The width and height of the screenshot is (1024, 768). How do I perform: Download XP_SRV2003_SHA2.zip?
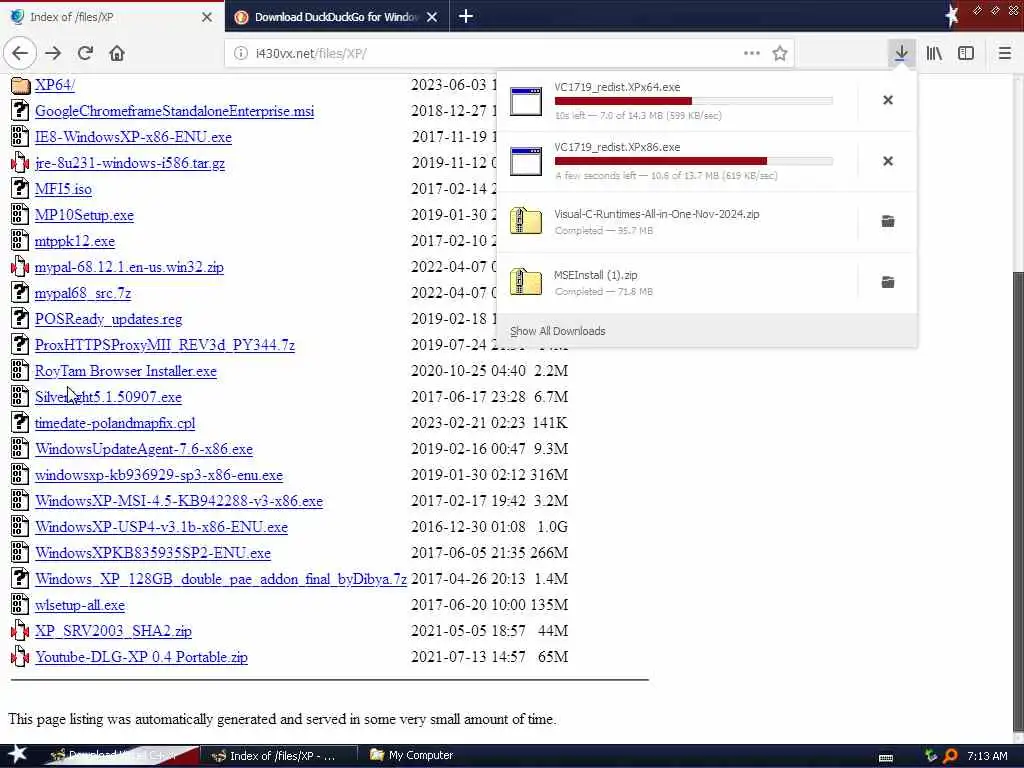(x=114, y=631)
